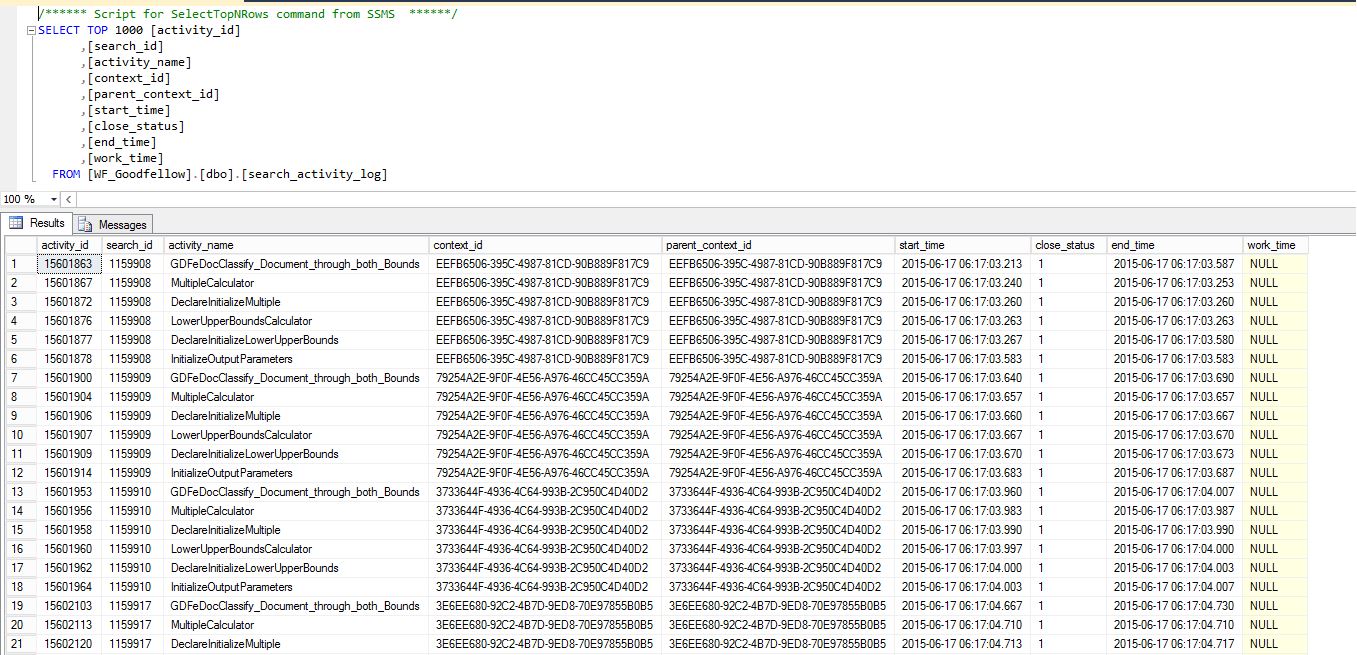Image resolution: width=1357 pixels, height=655 pixels.
Task: Click search_id 1159910 in row 14
Action: coord(133,511)
